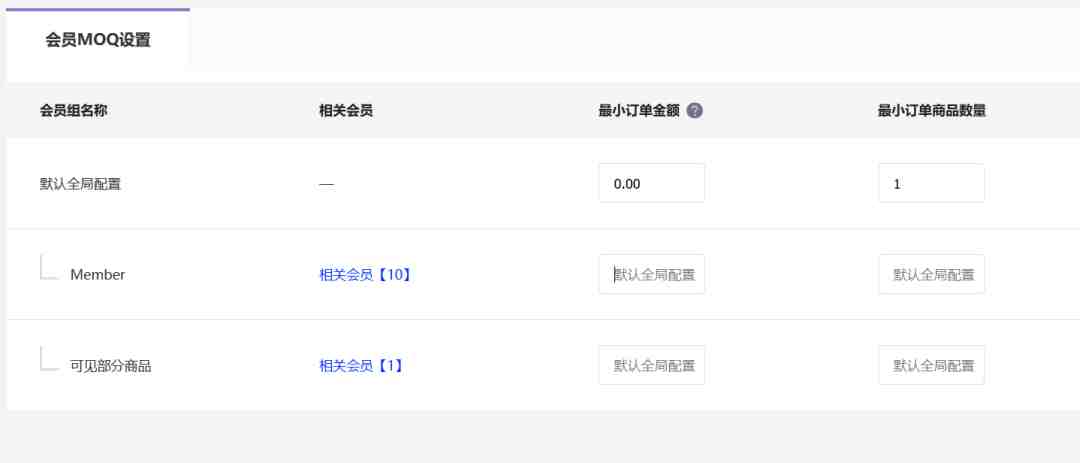Click the 最小订单金额 column header

[638, 111]
